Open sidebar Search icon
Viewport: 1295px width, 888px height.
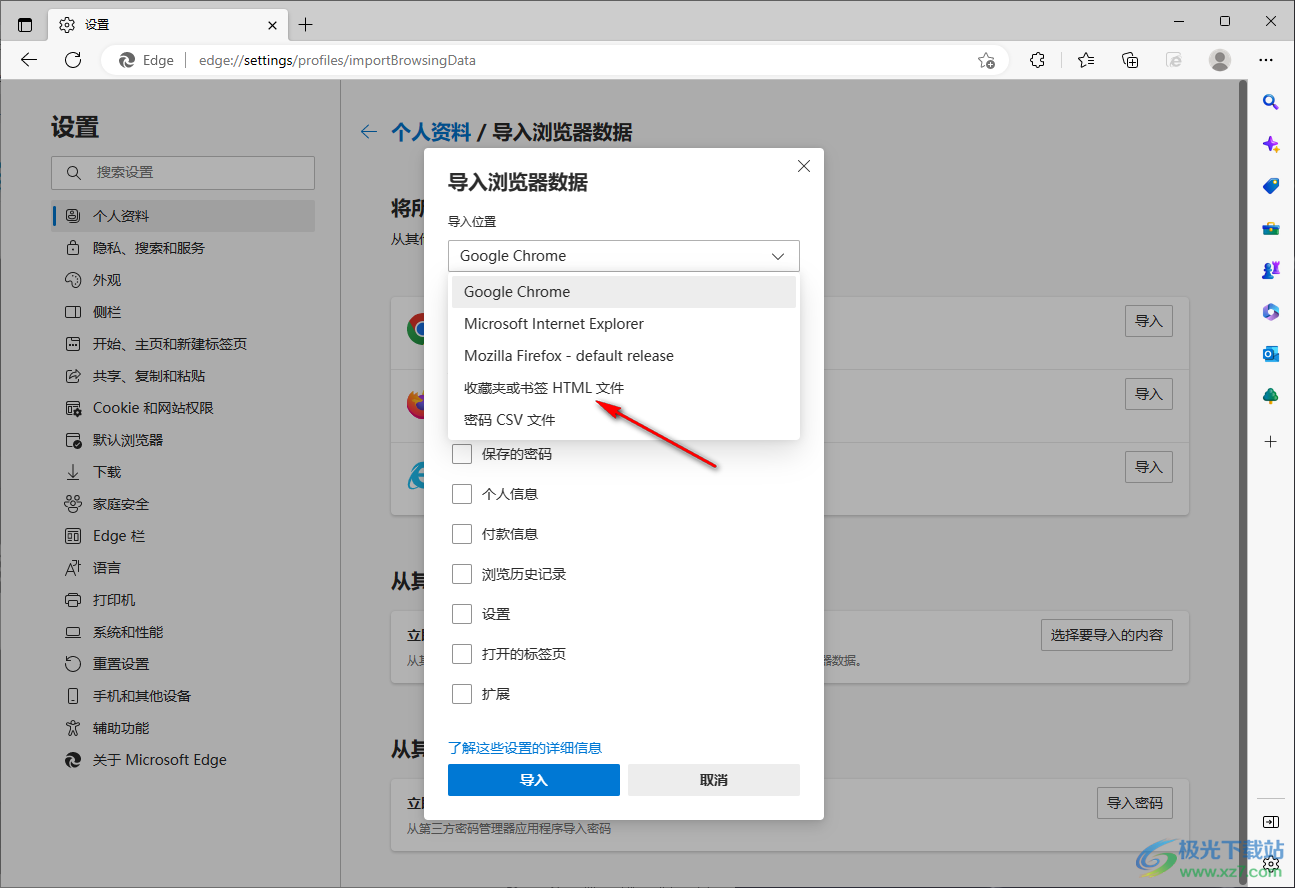pos(1271,101)
